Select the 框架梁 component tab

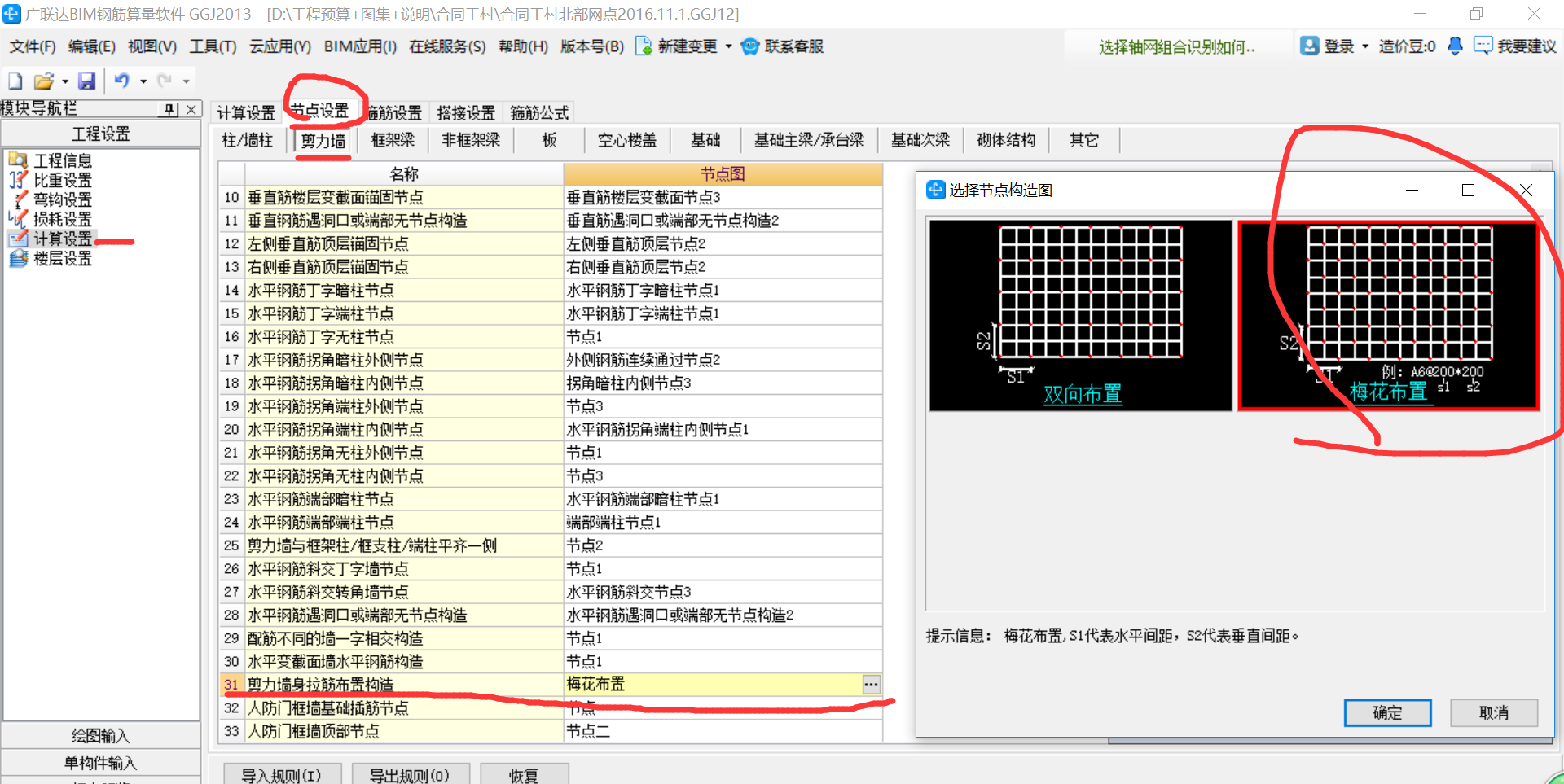(393, 140)
